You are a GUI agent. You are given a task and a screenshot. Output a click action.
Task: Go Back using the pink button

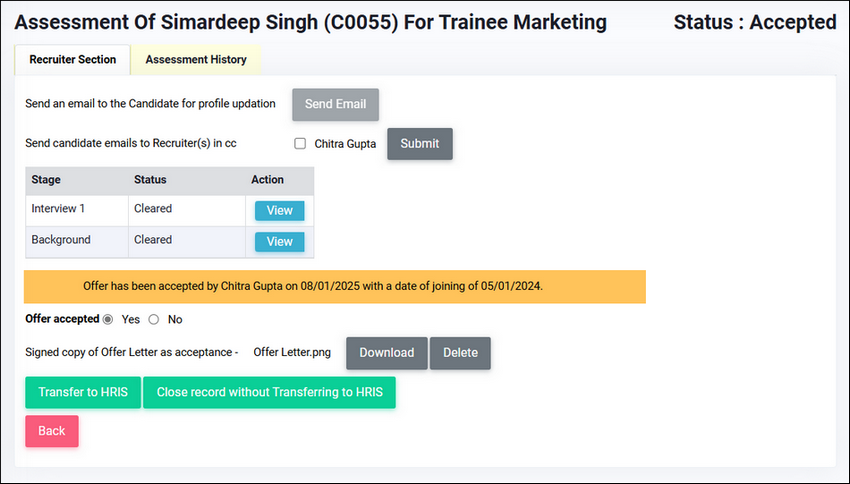pyautogui.click(x=51, y=431)
